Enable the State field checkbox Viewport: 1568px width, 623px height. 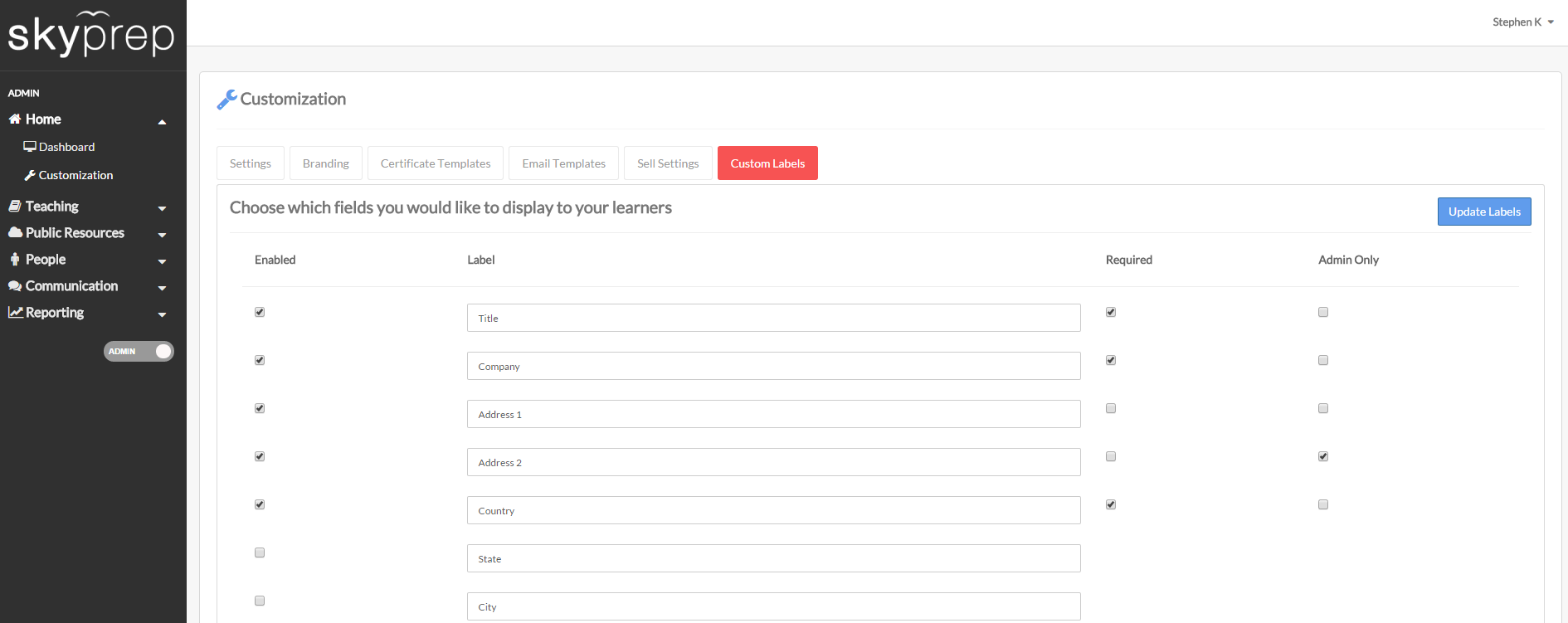[x=260, y=552]
